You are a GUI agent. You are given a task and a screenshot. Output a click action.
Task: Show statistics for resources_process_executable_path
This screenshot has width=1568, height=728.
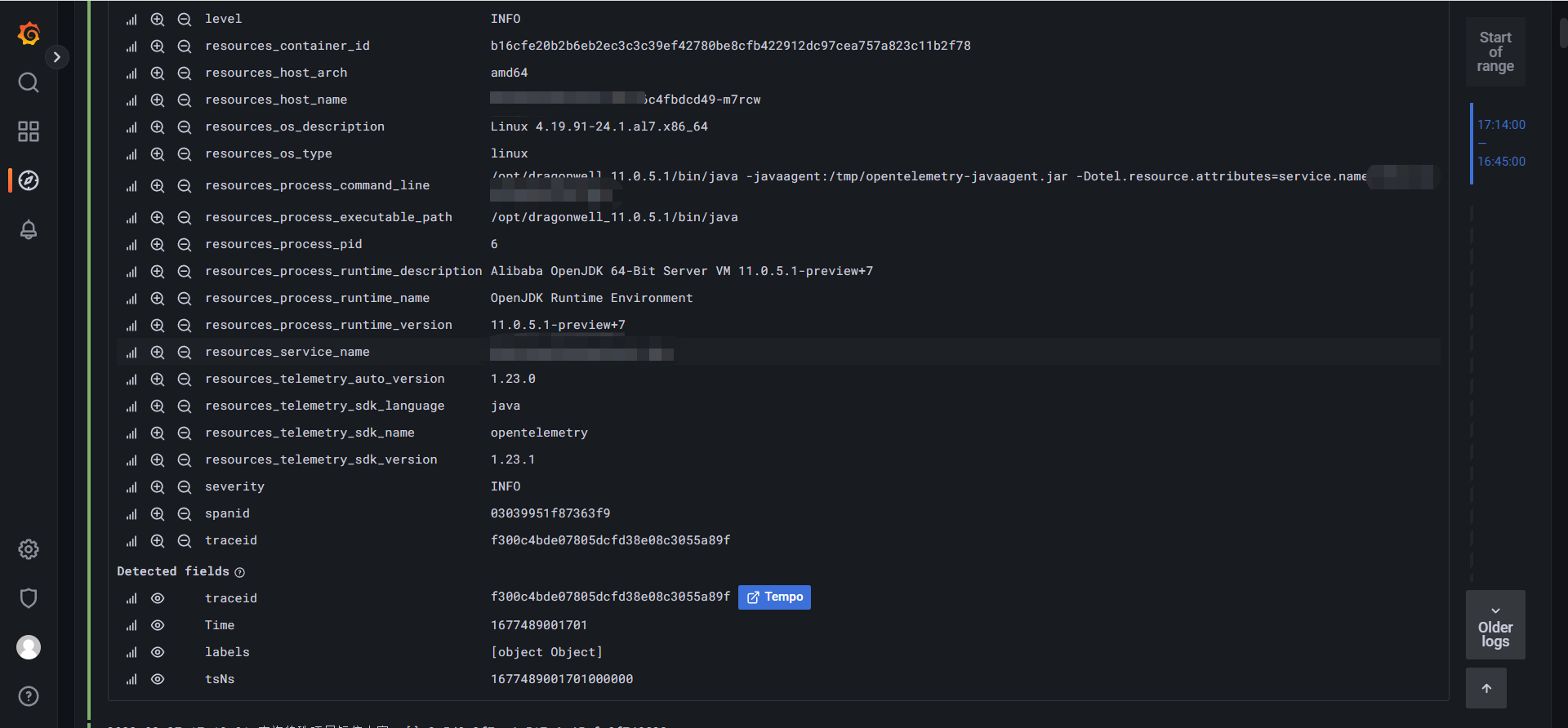pos(131,217)
